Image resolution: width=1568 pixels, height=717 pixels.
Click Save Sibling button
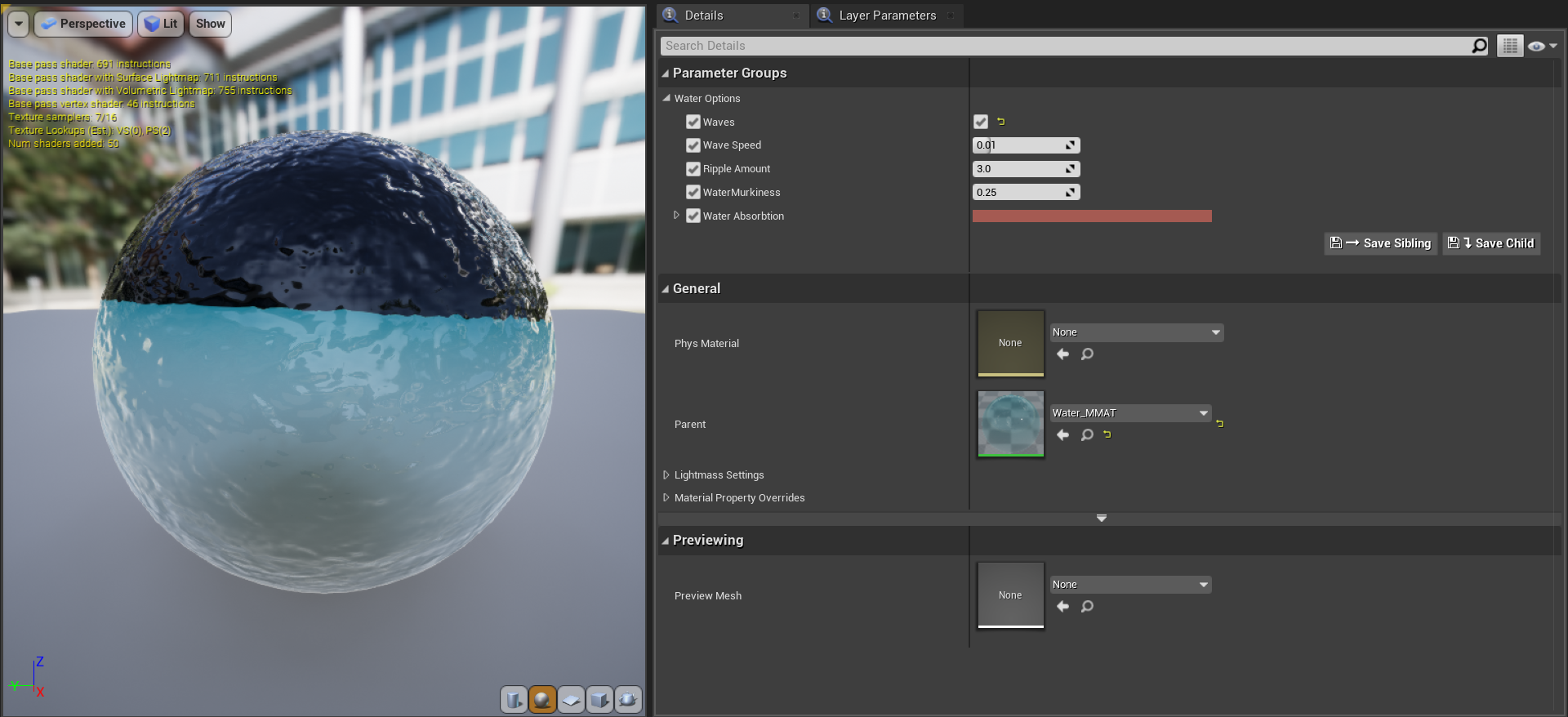(x=1380, y=243)
